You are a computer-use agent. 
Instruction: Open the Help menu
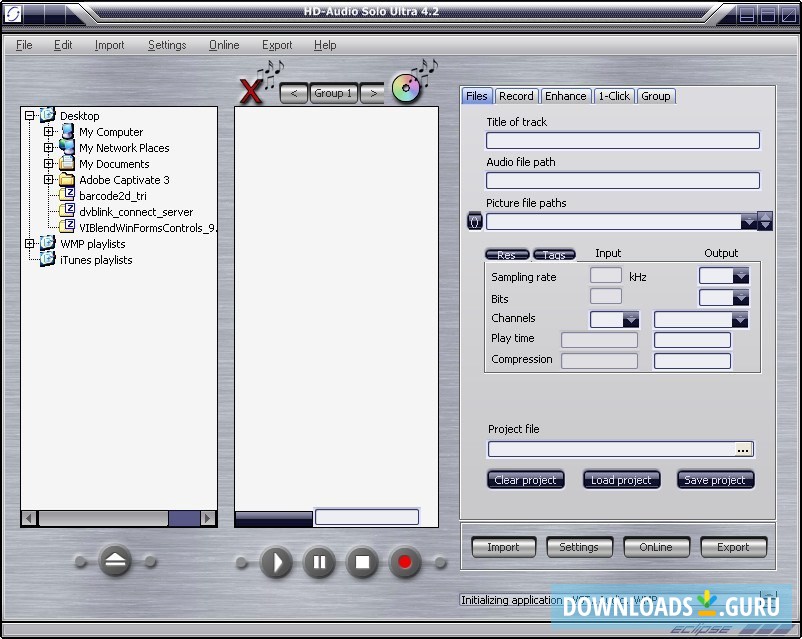(325, 45)
